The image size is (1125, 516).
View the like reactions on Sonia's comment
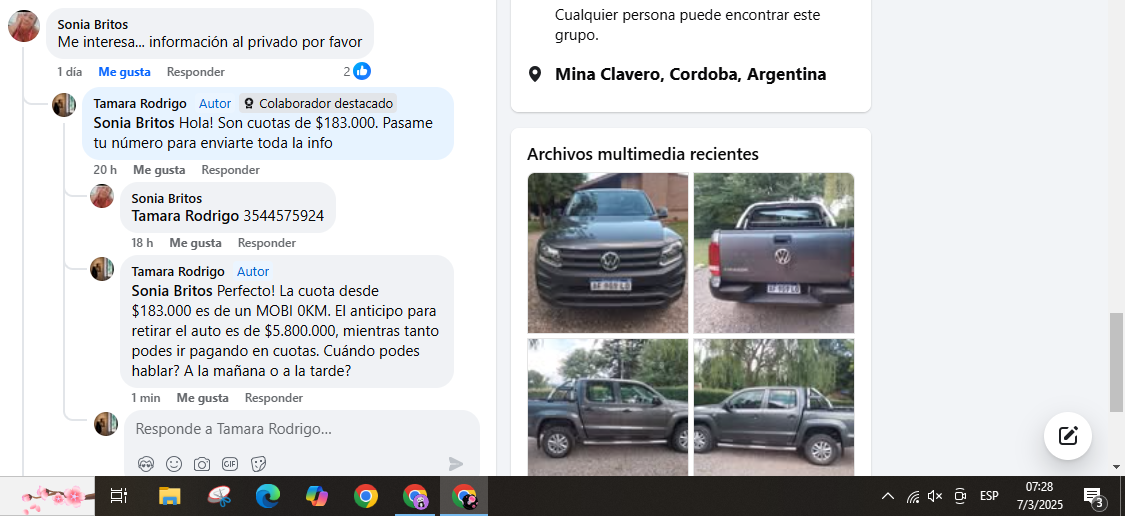(357, 71)
